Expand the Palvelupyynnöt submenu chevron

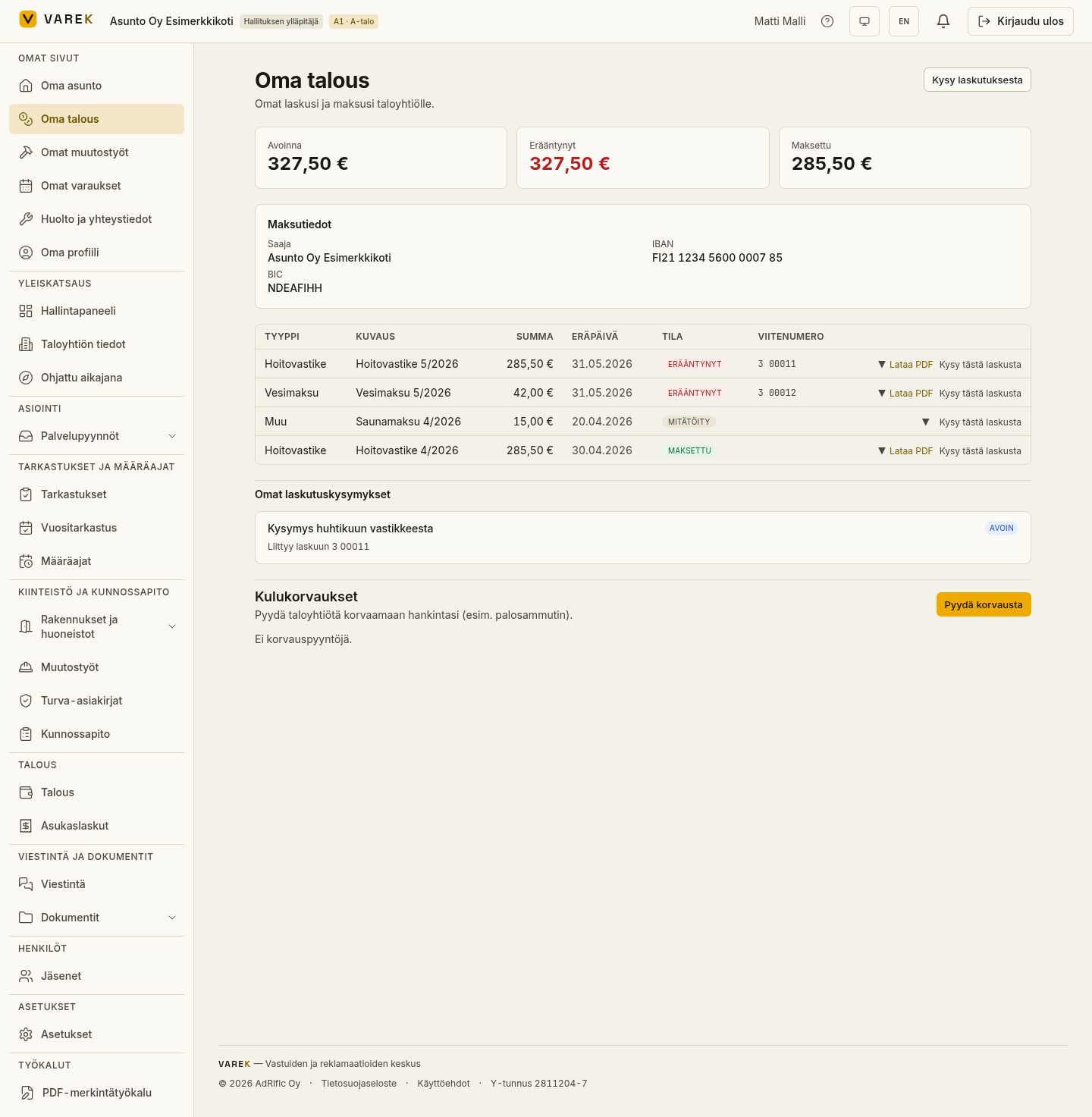coord(172,436)
